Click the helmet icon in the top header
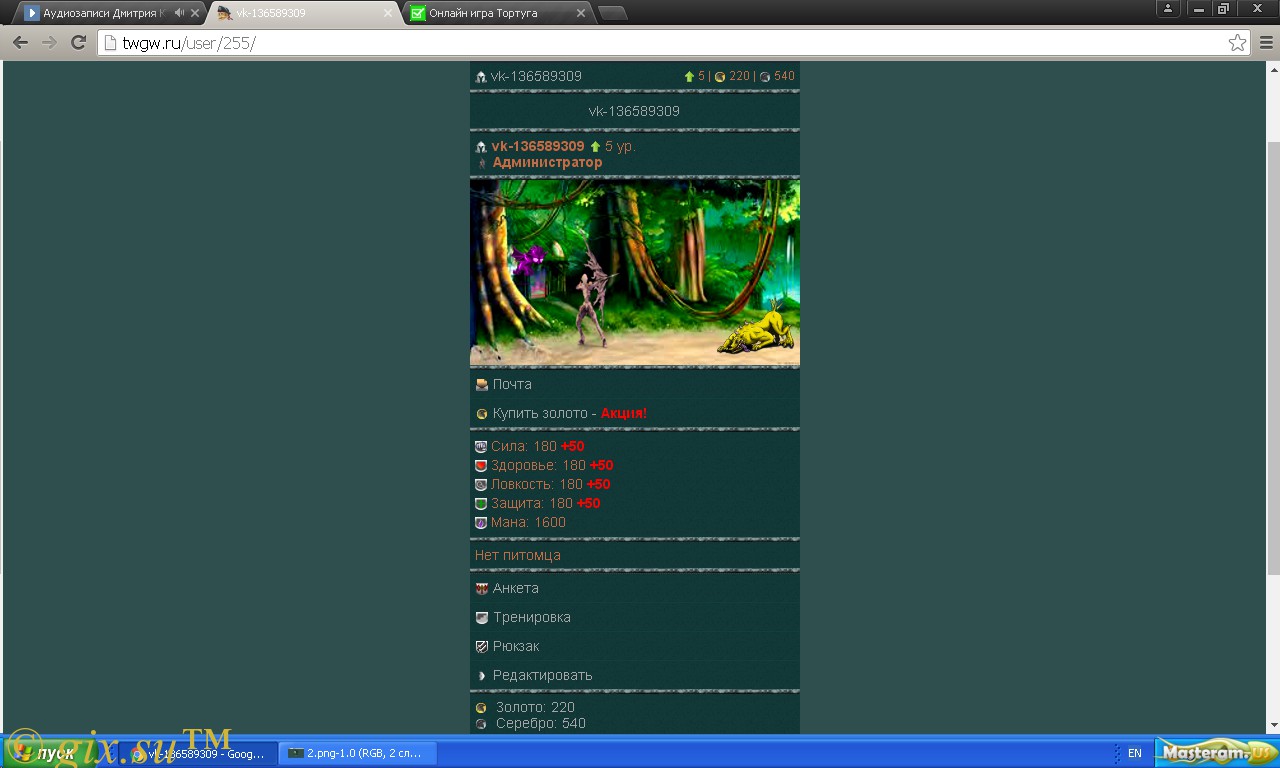The image size is (1280, 768). coord(481,77)
